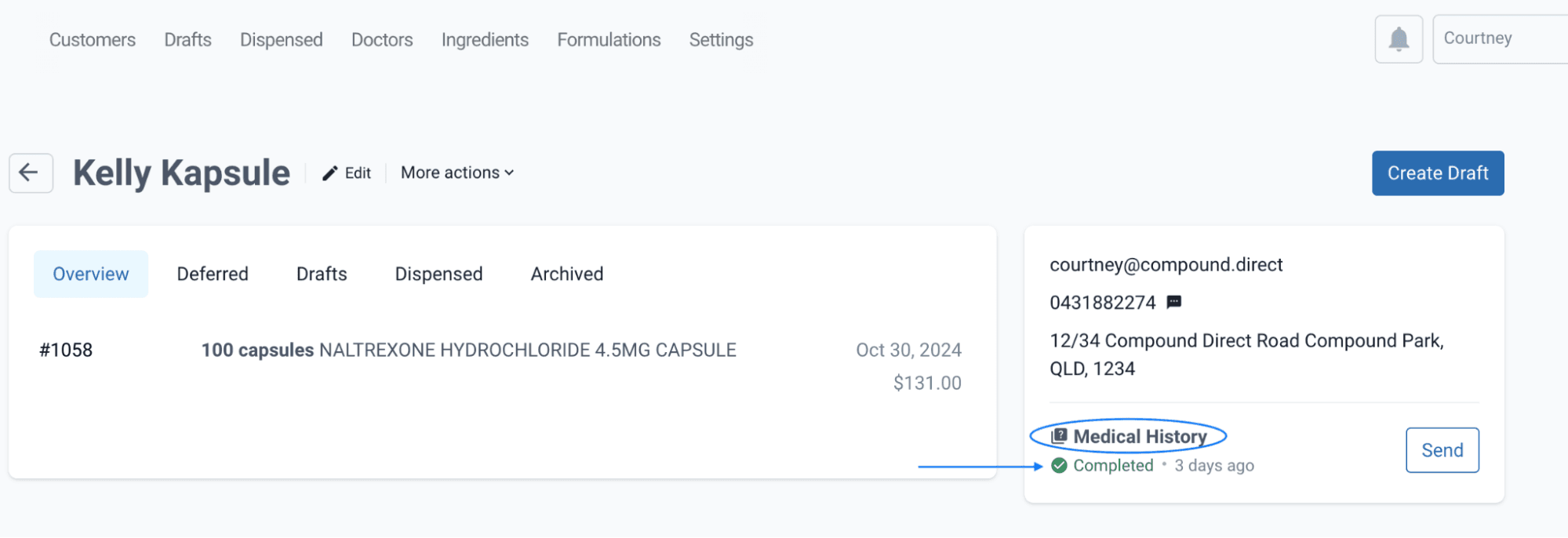Click the courtney@compound.direct email address
This screenshot has height=538, width=1568.
(x=1166, y=265)
